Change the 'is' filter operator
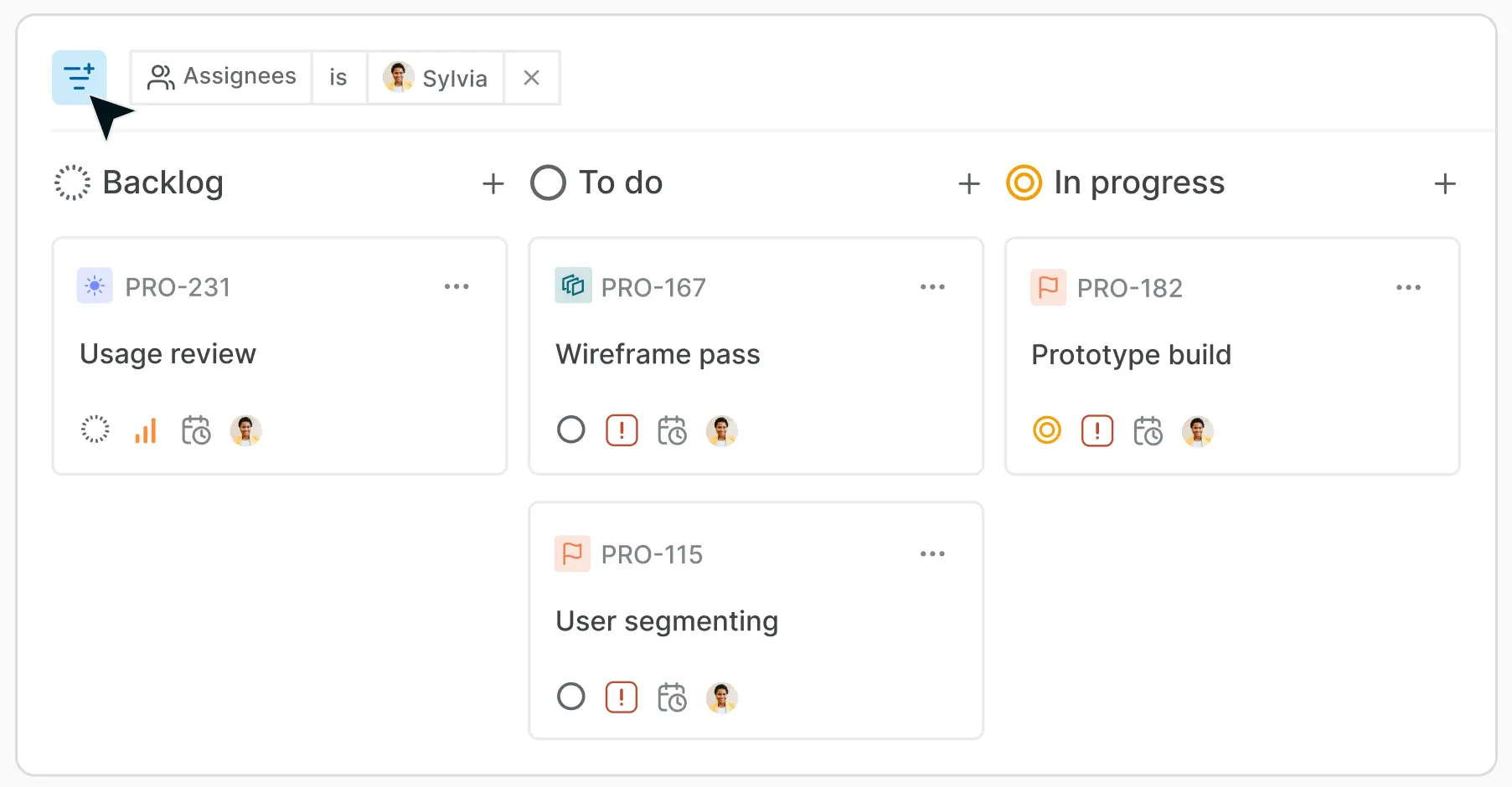Image resolution: width=1512 pixels, height=787 pixels. [338, 78]
